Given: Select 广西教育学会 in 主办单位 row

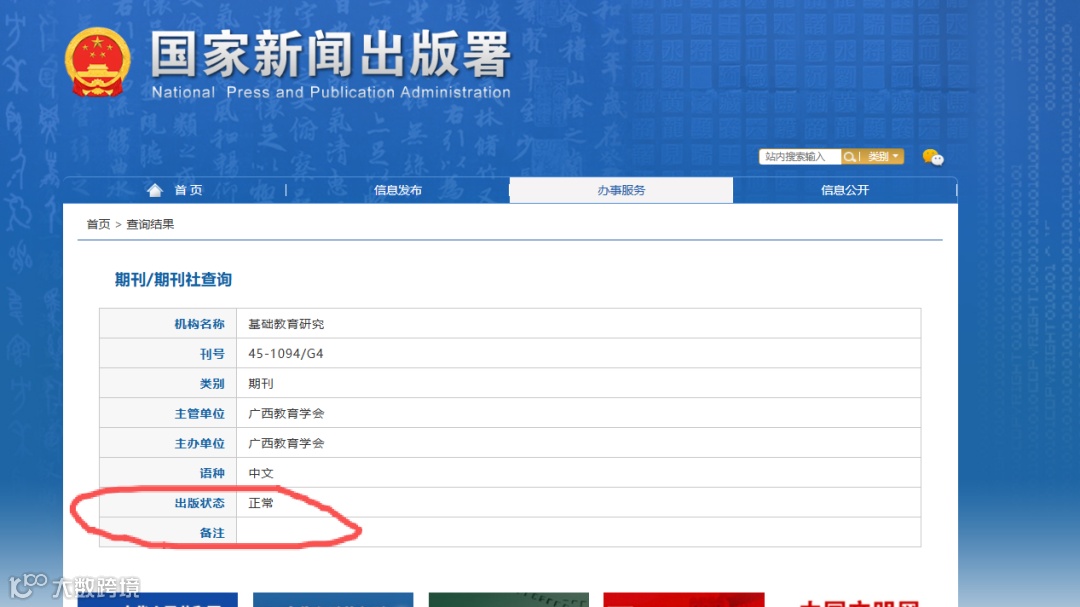Looking at the screenshot, I should pos(286,443).
